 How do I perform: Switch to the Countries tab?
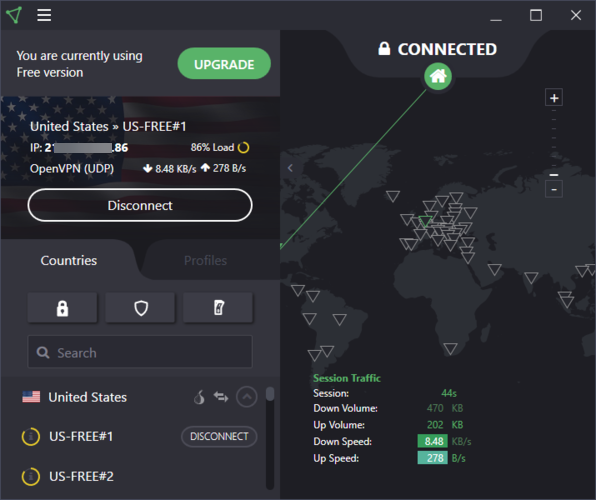pos(69,260)
